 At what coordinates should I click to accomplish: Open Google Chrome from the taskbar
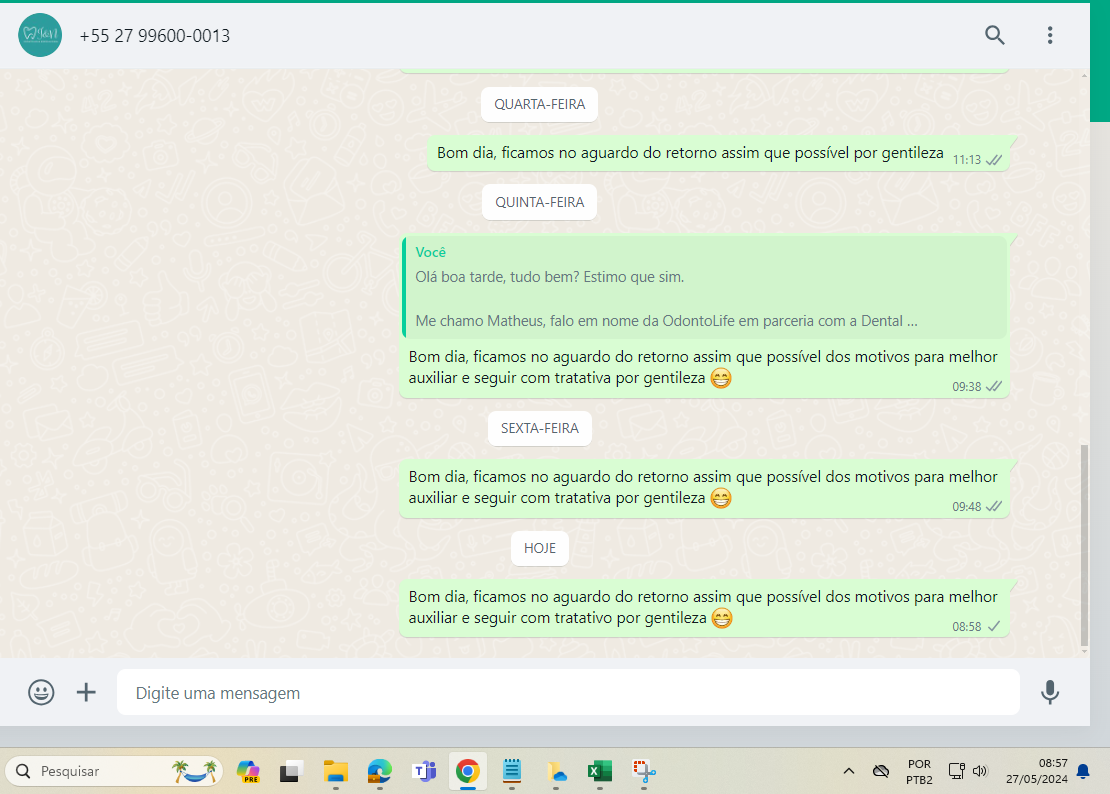pyautogui.click(x=467, y=771)
